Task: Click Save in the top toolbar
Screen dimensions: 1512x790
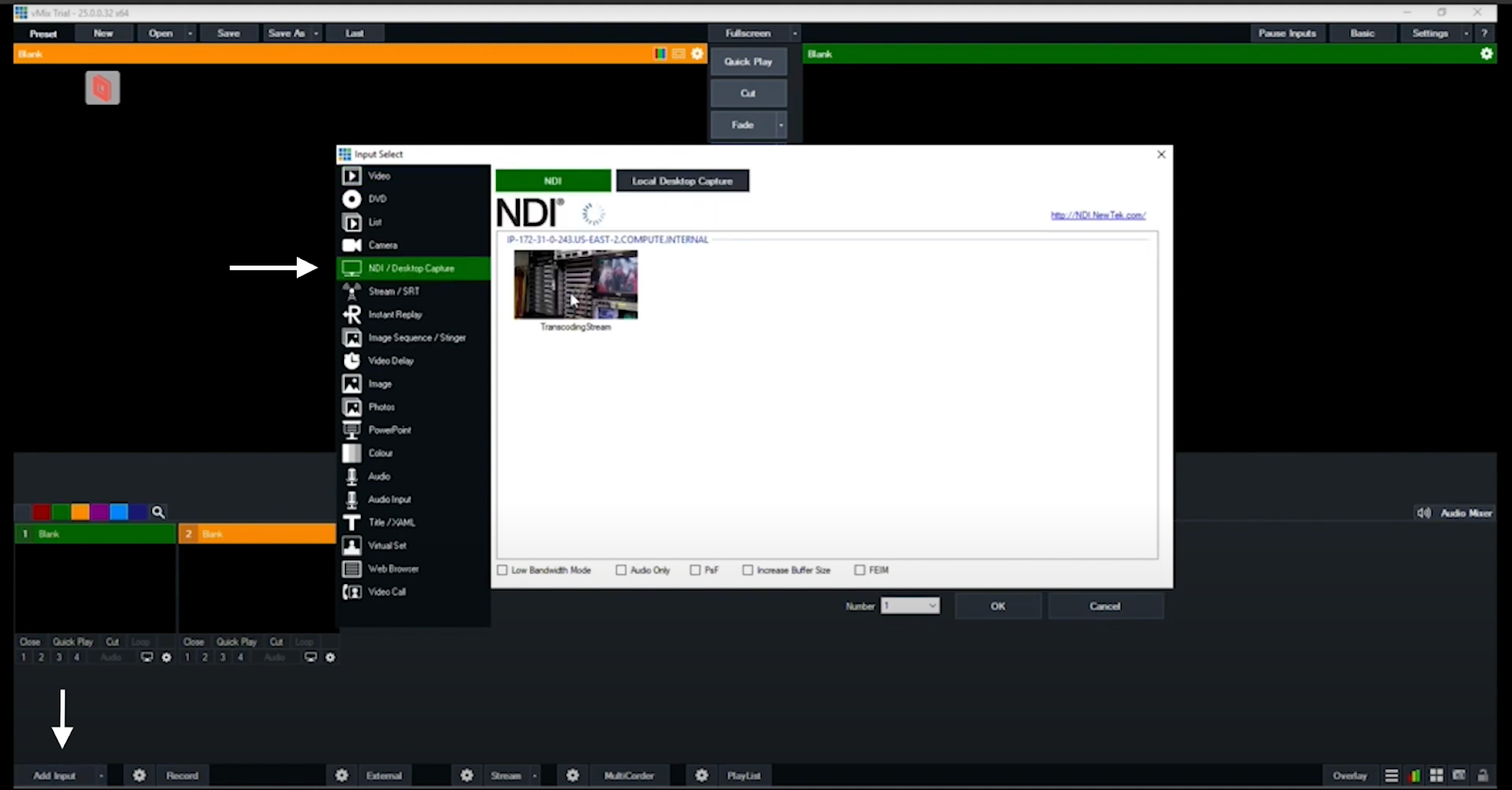Action: (229, 33)
